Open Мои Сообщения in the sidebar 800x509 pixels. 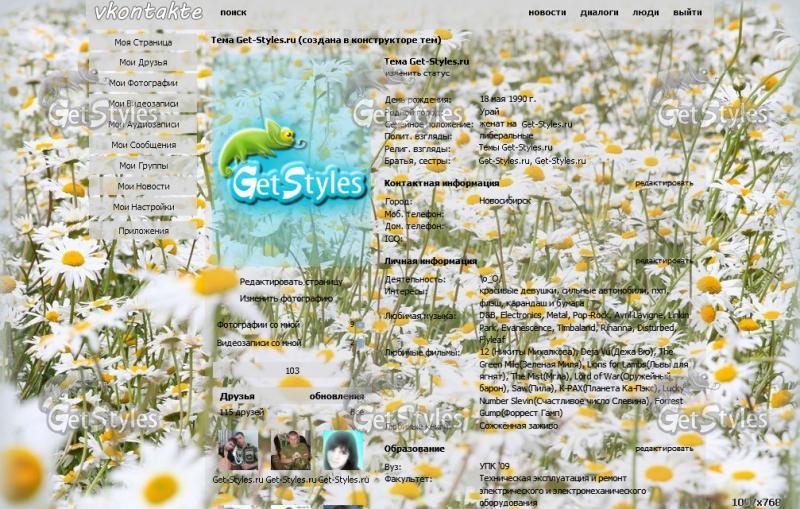[x=143, y=145]
